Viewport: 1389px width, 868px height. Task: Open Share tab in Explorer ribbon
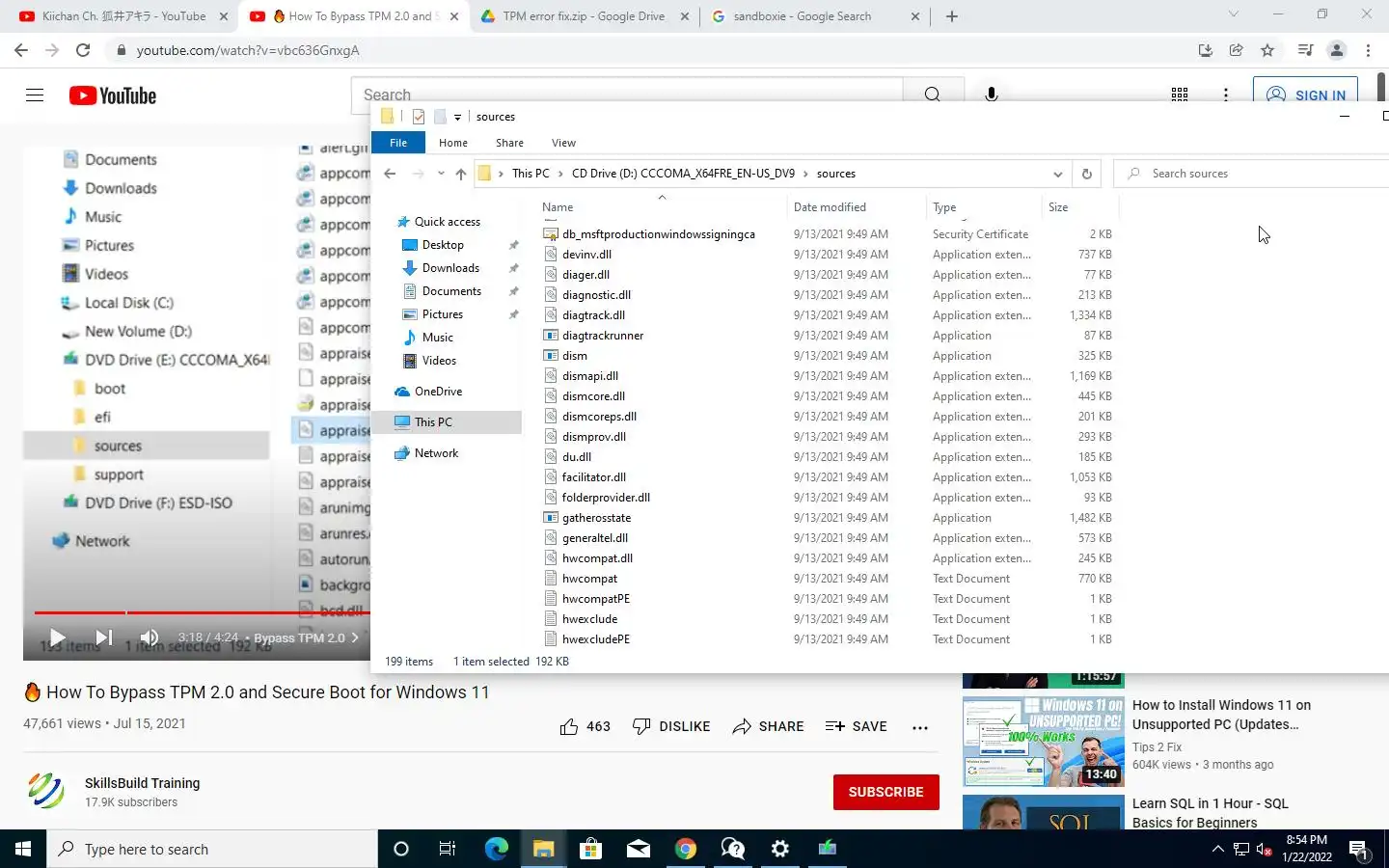point(509,143)
